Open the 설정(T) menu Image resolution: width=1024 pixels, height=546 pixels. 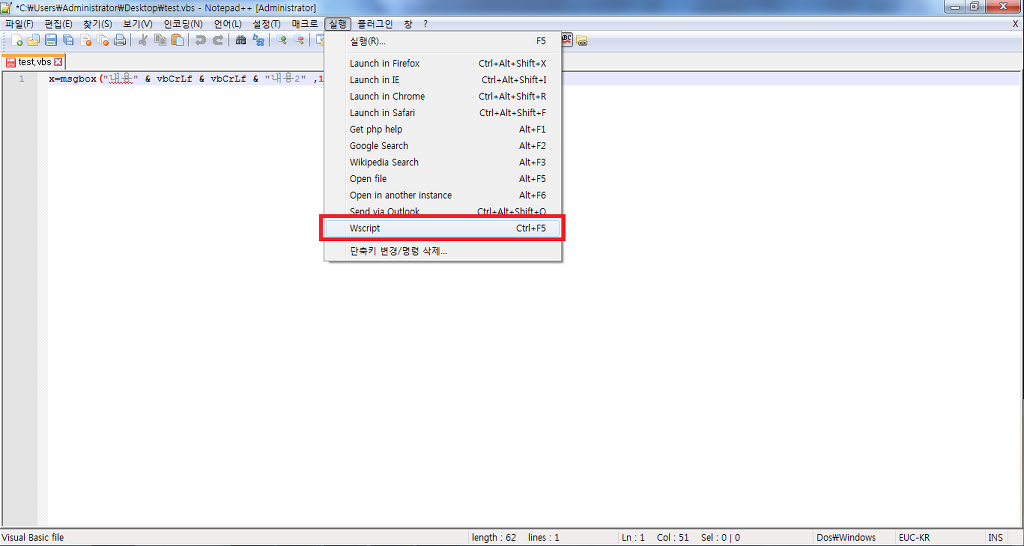tap(266, 24)
